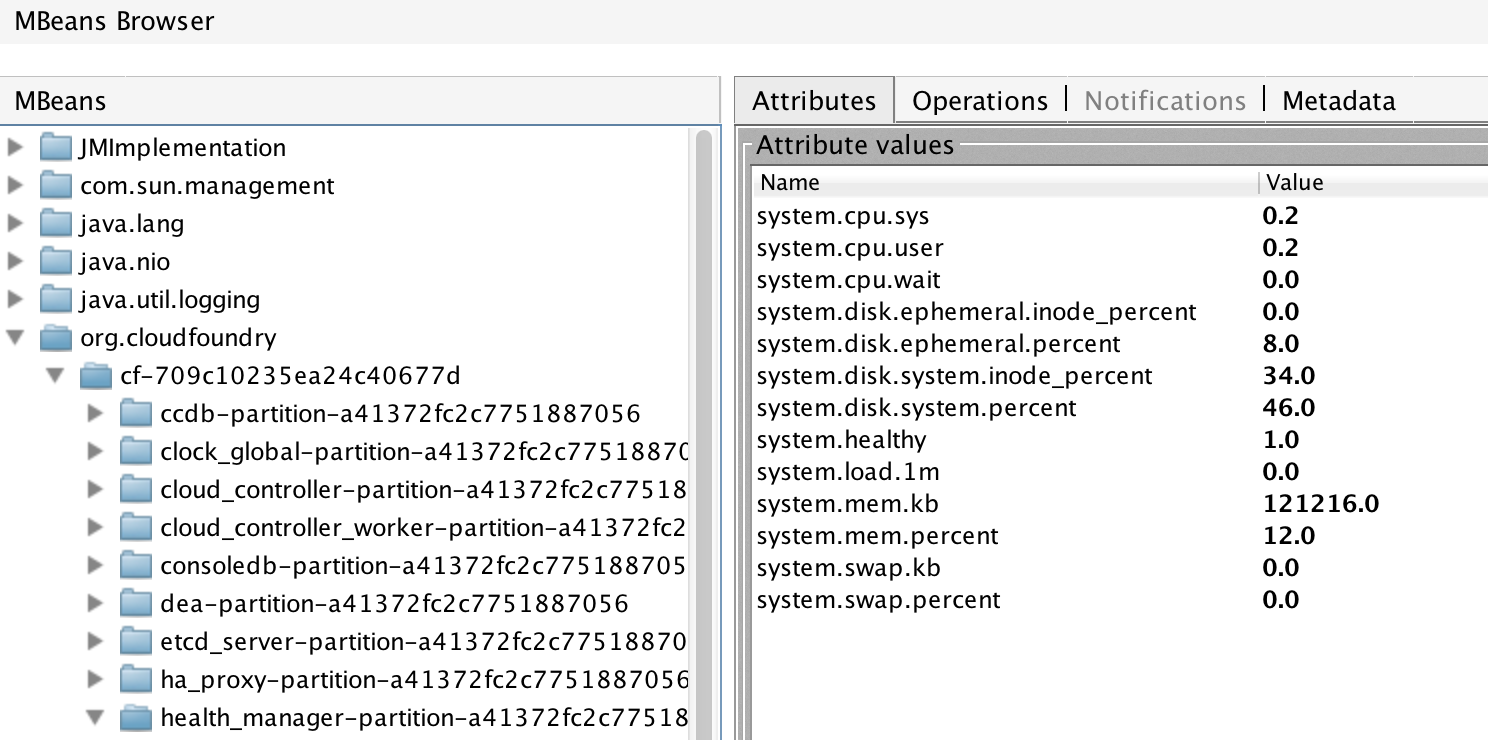Click the 8.0 ephemeral percent value
This screenshot has width=1488, height=740.
[1281, 344]
